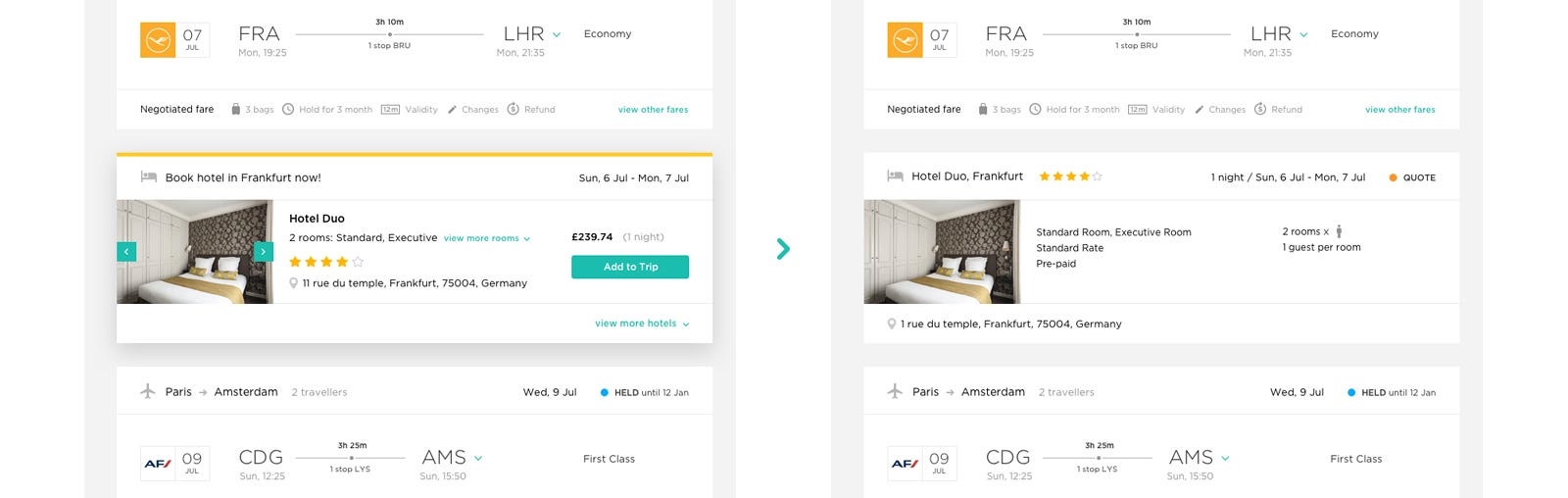This screenshot has width=1568, height=498.
Task: Expand view more hotels list
Action: [642, 324]
